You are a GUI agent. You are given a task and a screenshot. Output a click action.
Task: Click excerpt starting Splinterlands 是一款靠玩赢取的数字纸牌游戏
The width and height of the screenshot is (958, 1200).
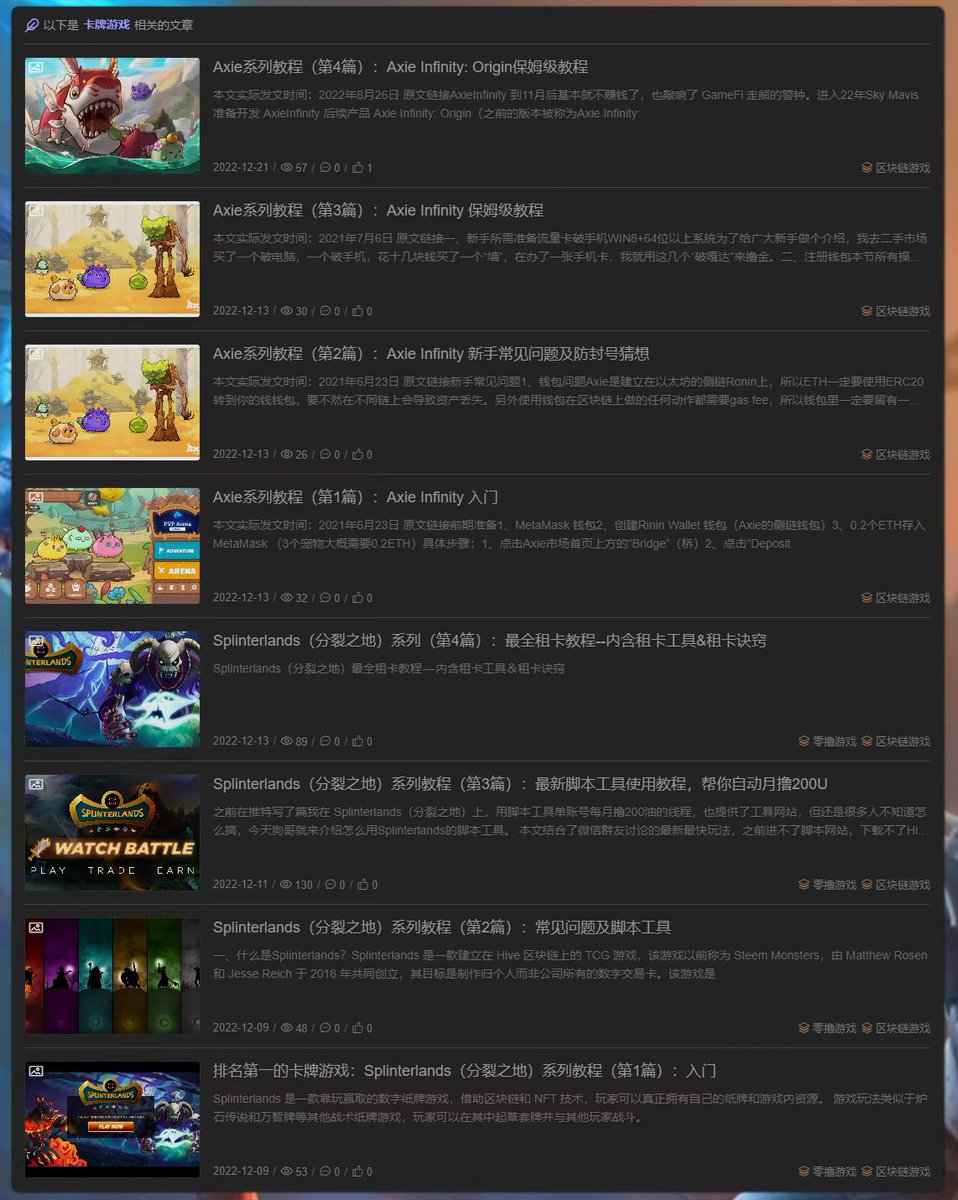(x=570, y=1107)
